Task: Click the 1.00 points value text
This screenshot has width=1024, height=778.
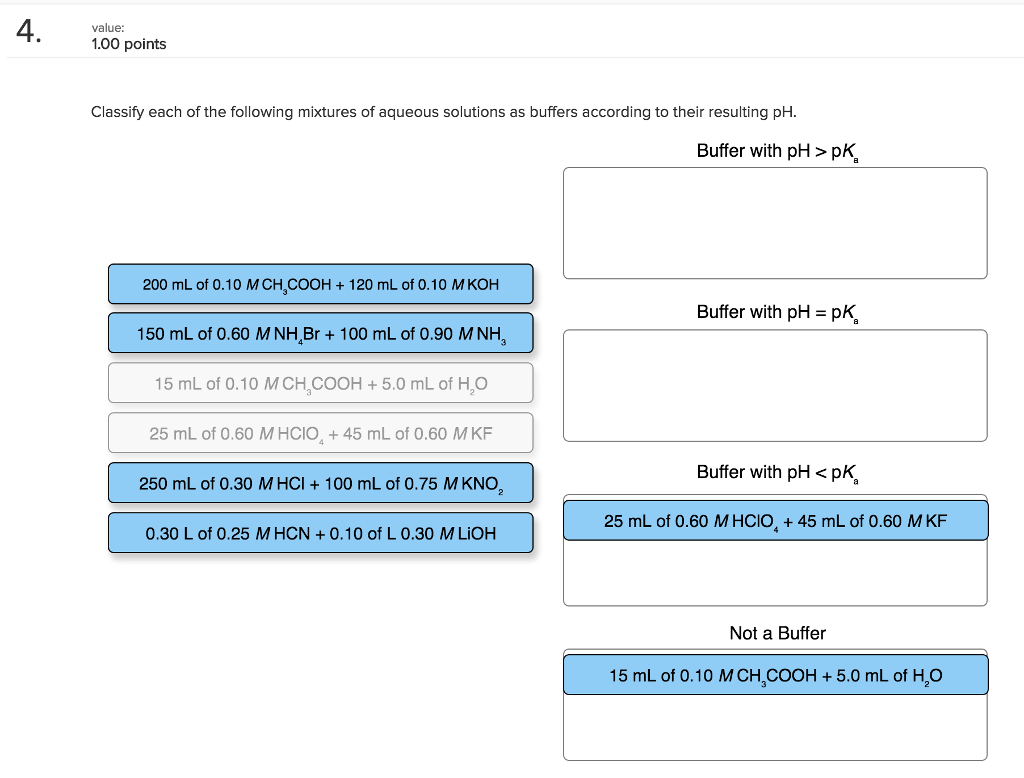Action: (130, 44)
